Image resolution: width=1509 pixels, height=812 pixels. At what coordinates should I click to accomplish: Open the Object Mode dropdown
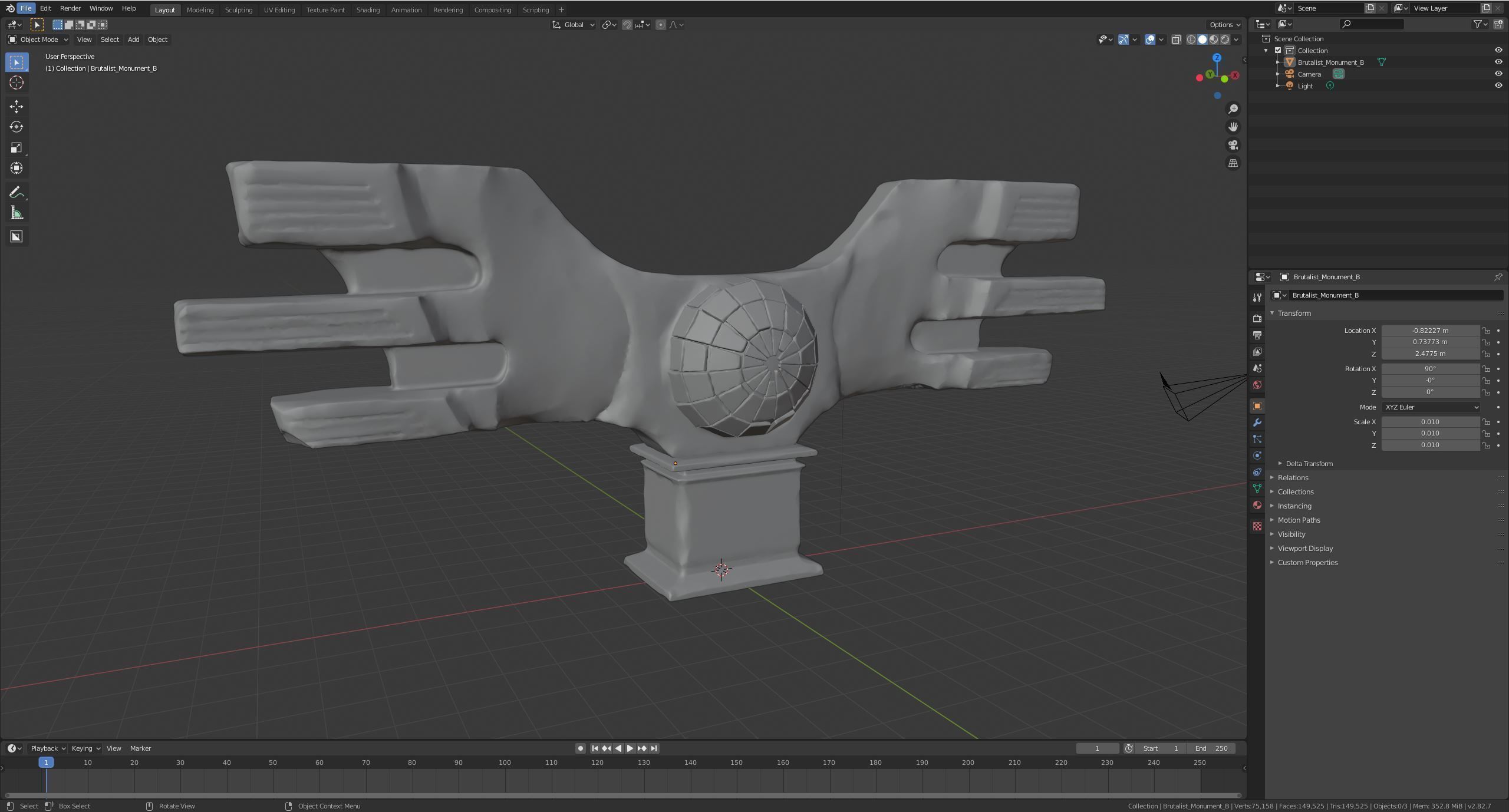coord(38,39)
